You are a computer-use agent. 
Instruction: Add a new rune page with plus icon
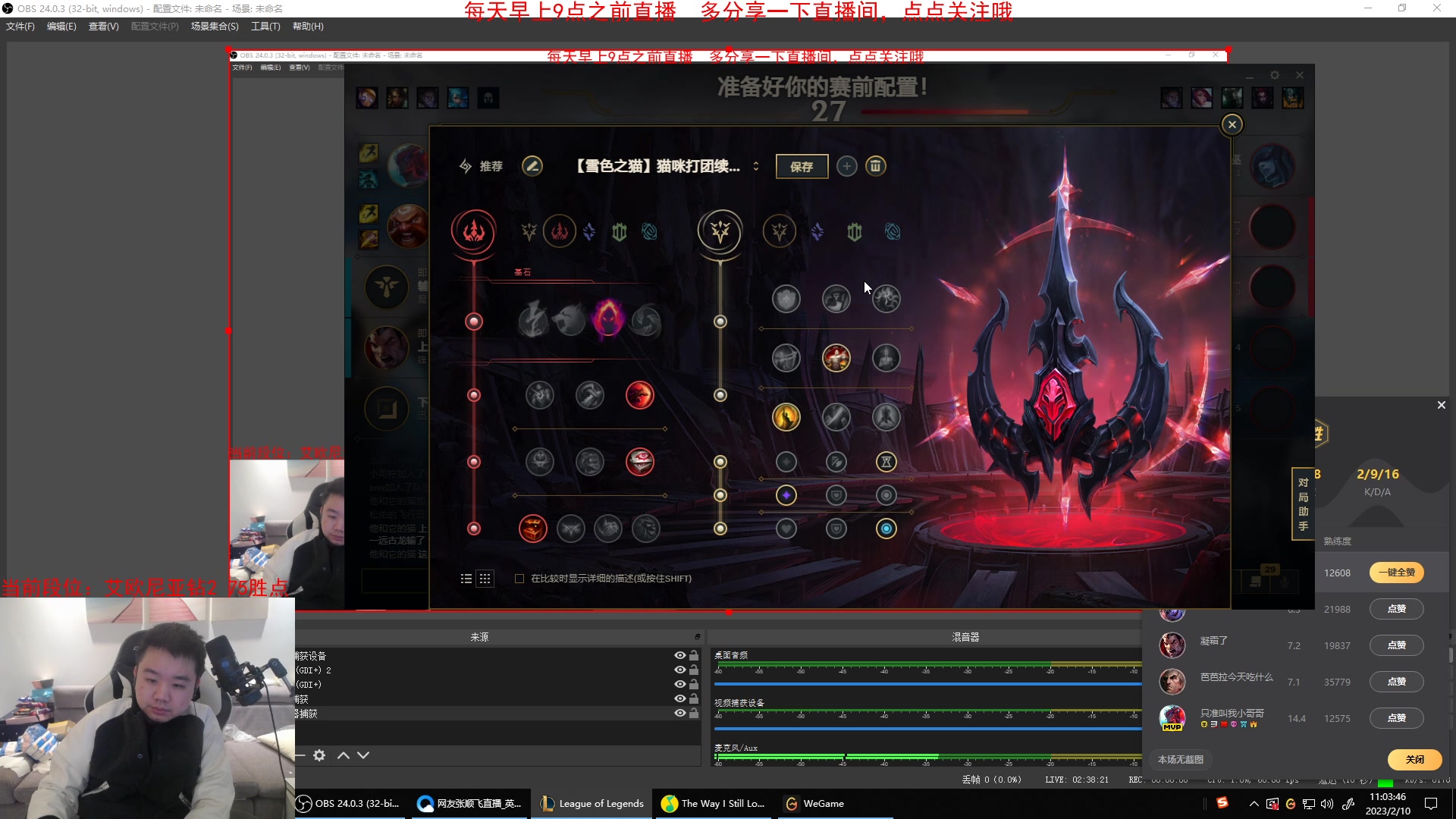[x=847, y=166]
